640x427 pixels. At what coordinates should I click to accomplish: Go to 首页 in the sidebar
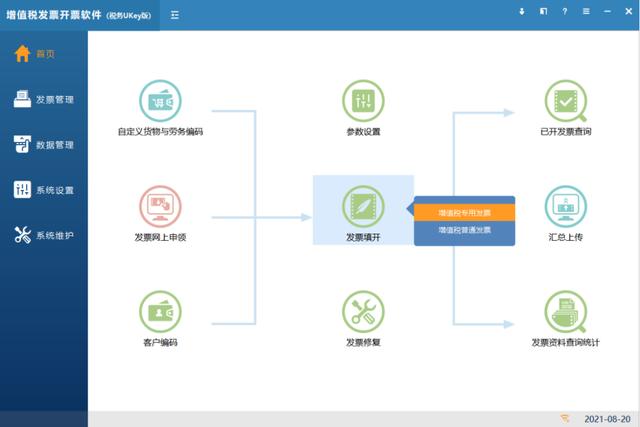click(x=43, y=54)
